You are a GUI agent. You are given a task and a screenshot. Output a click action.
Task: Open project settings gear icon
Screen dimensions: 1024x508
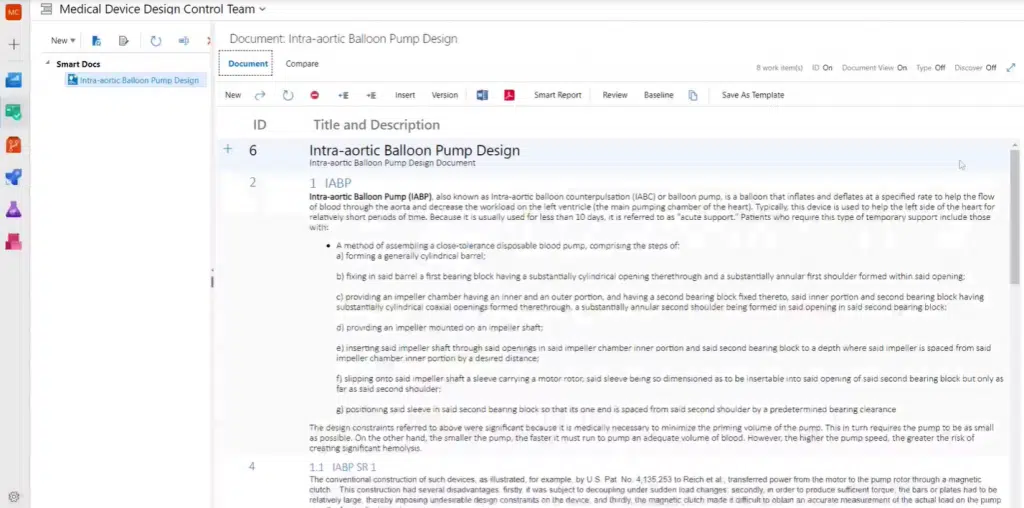[14, 496]
